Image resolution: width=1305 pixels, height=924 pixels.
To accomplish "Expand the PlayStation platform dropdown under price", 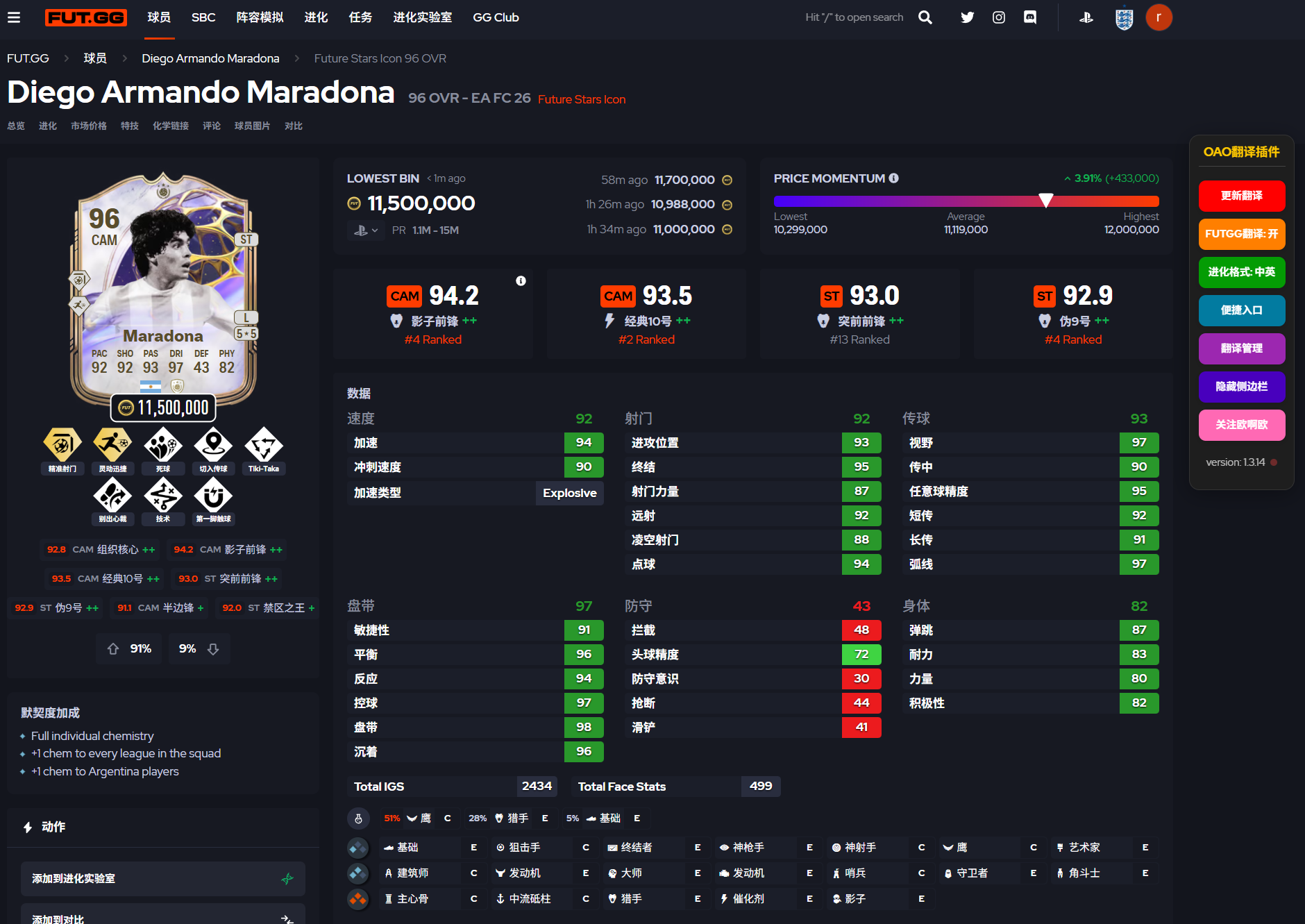I will pyautogui.click(x=366, y=230).
